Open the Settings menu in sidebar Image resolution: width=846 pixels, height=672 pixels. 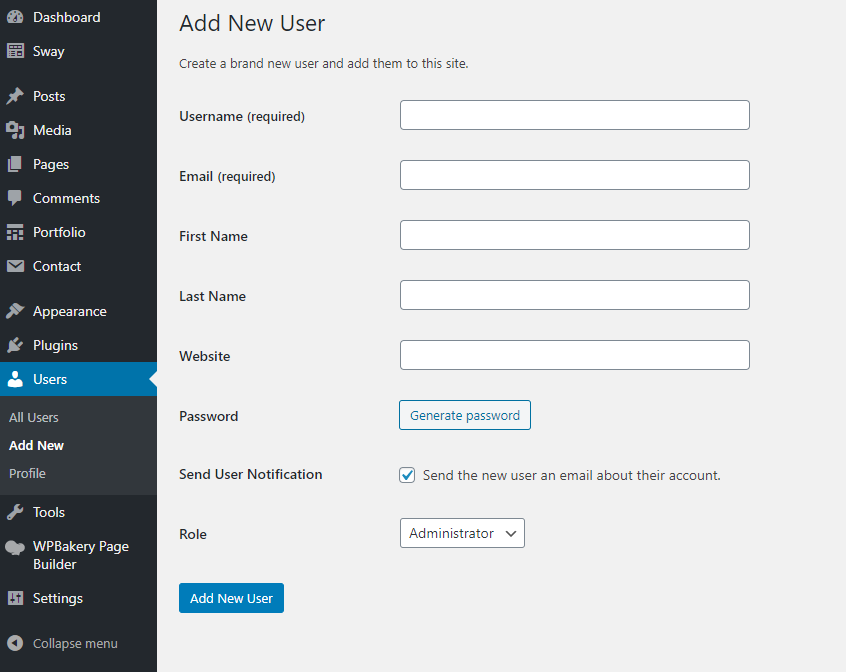(x=58, y=598)
